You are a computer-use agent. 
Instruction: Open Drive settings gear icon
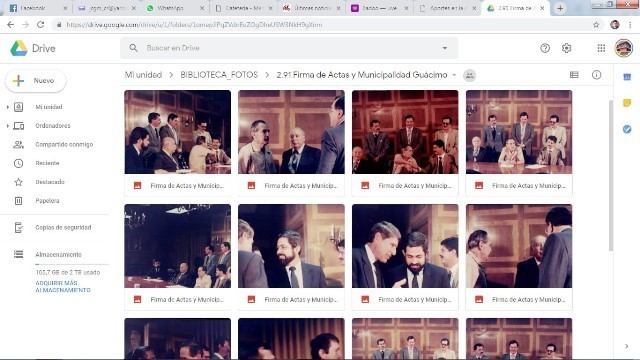pyautogui.click(x=566, y=48)
